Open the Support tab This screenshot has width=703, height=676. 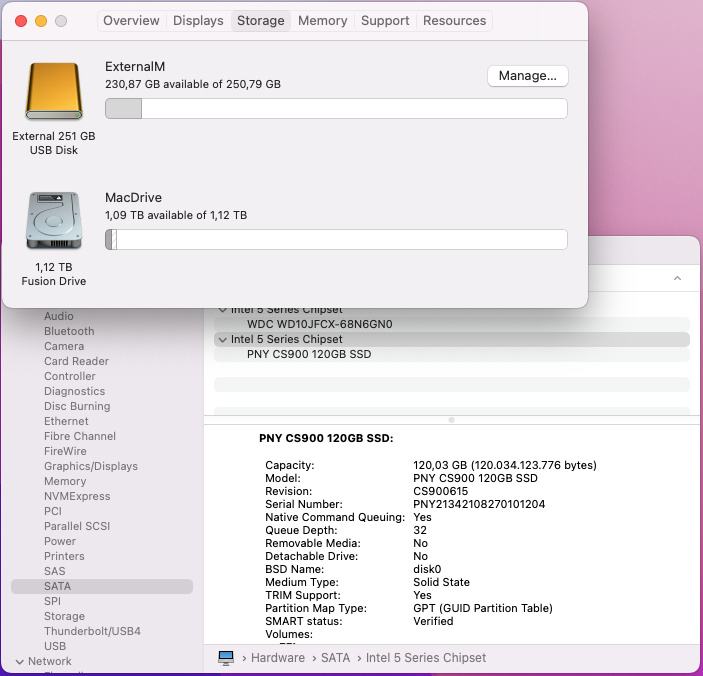(385, 21)
